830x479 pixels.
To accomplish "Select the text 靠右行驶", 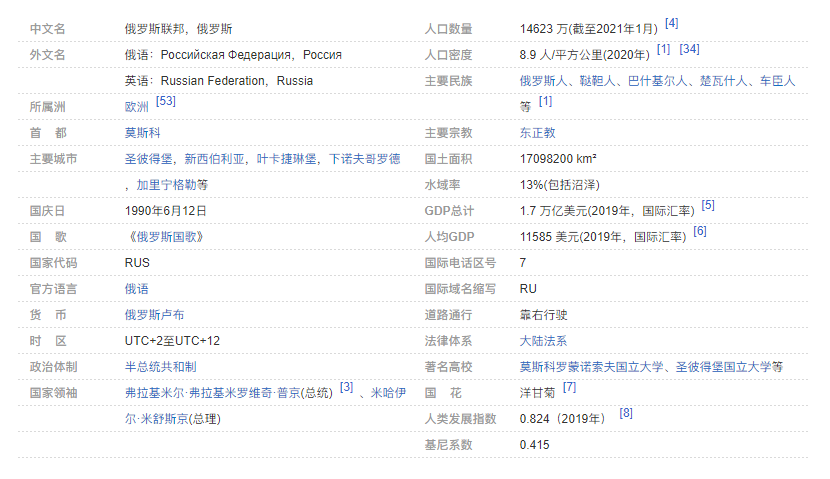I will click(543, 315).
